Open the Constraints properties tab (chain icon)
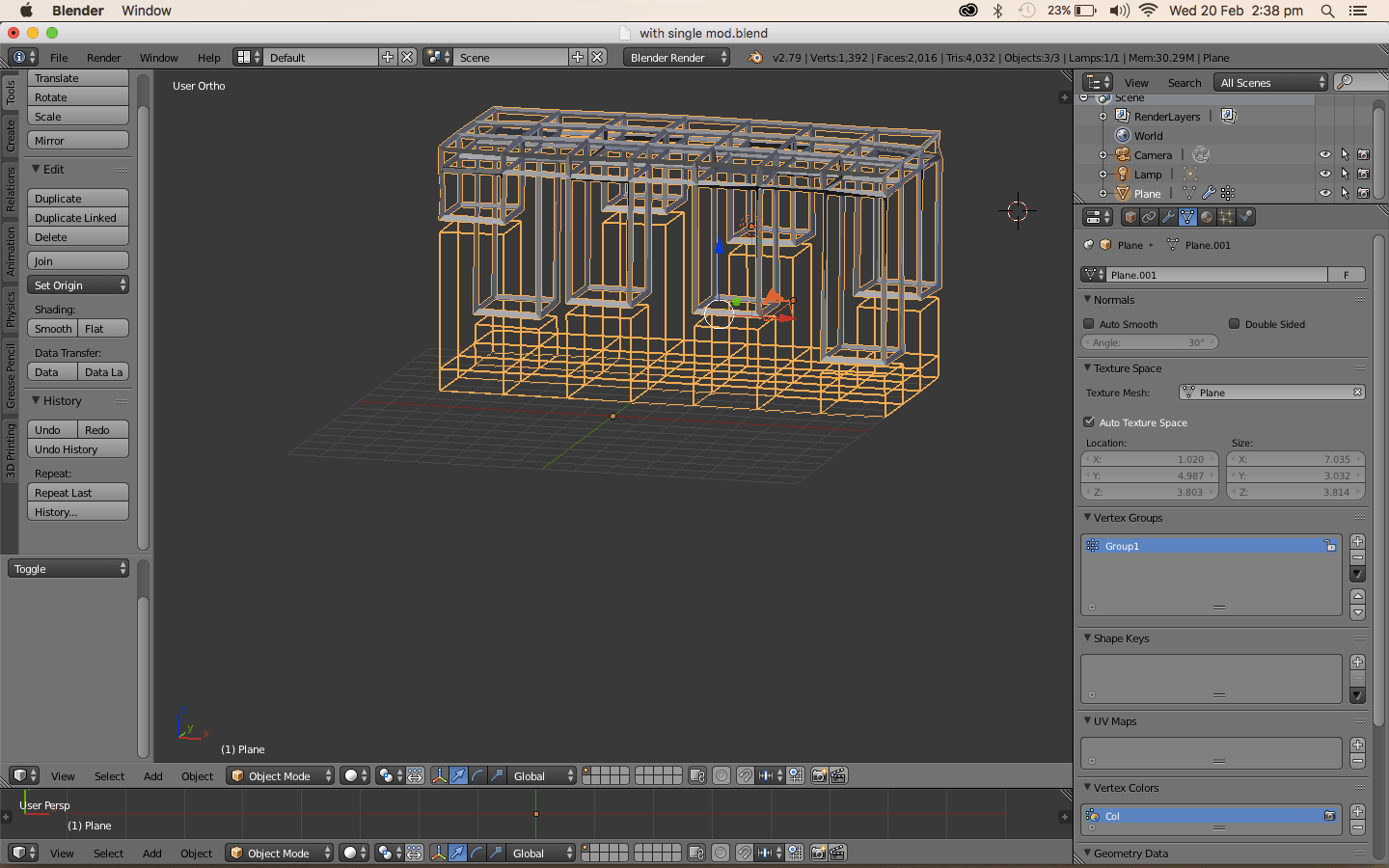The image size is (1389, 868). tap(1149, 217)
